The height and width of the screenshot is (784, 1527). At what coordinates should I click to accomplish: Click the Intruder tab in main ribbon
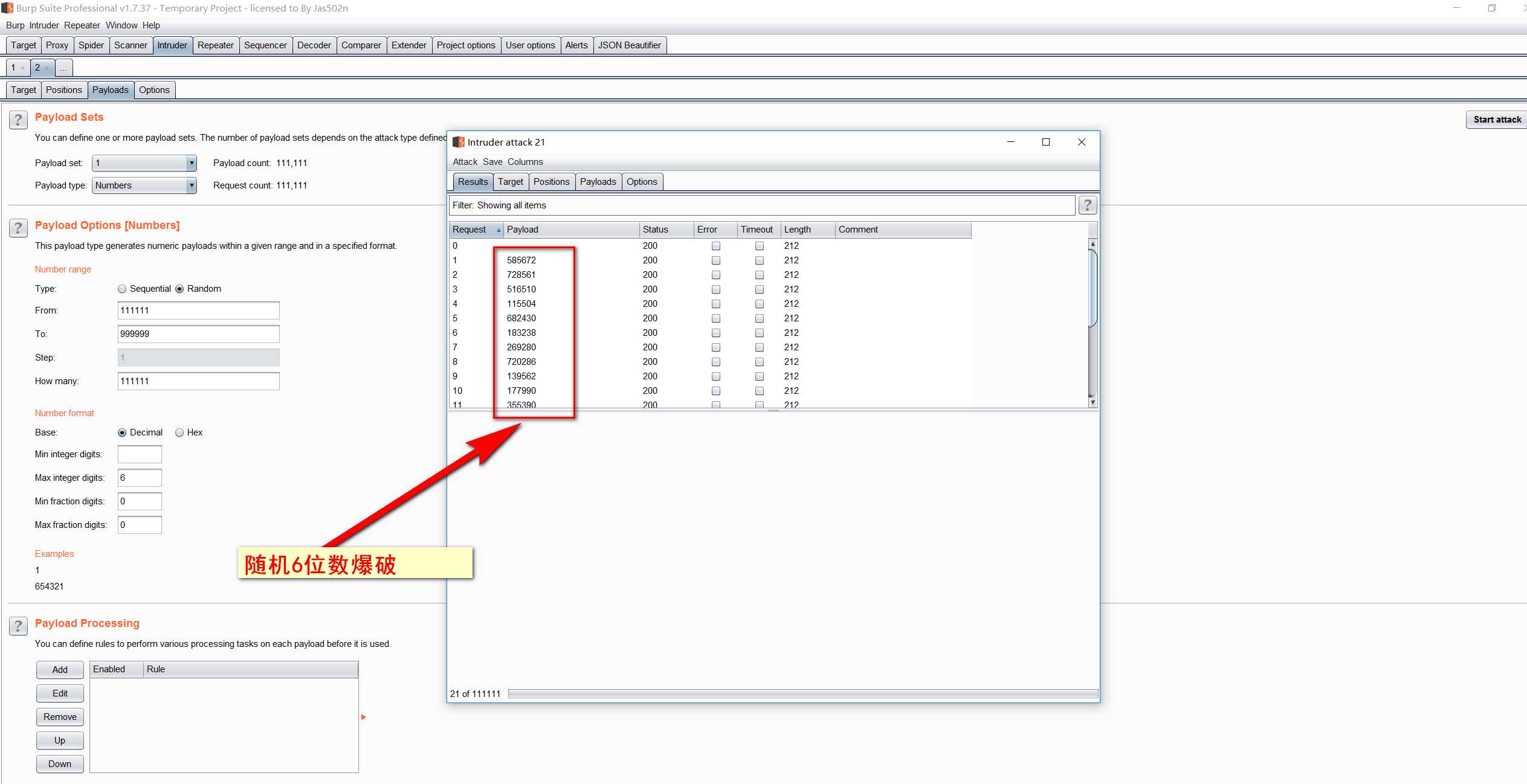[173, 45]
